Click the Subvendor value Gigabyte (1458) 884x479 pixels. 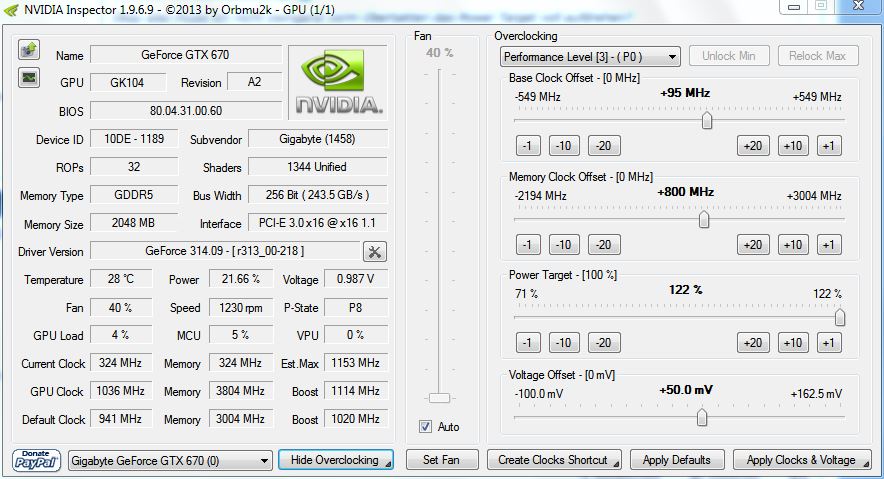pyautogui.click(x=317, y=139)
